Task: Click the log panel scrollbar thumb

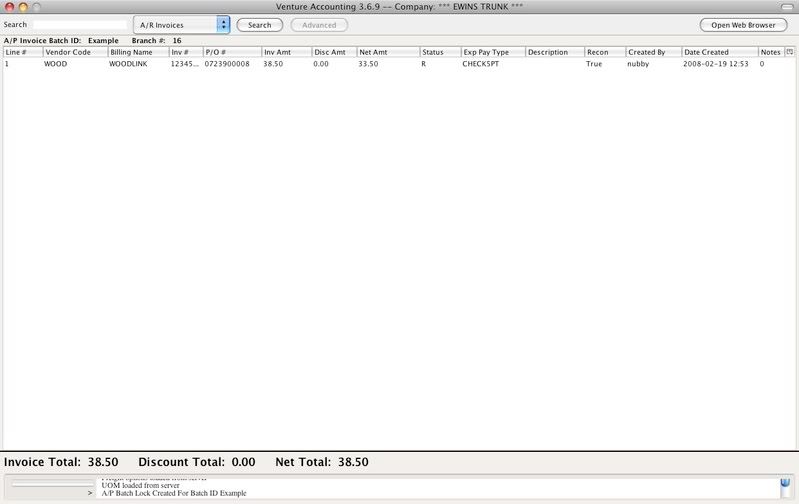Action: [785, 482]
